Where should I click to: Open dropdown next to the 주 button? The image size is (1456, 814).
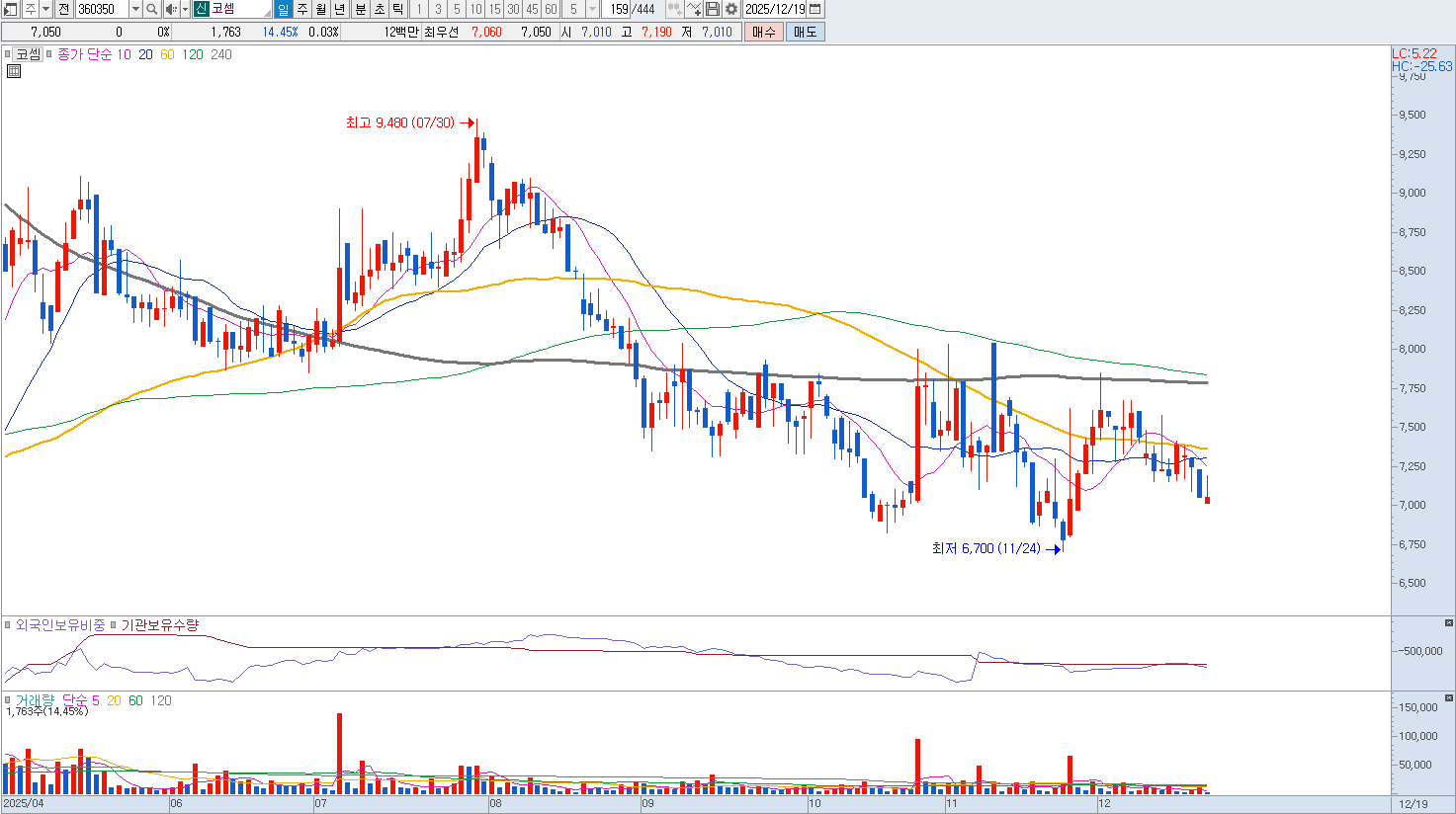(x=45, y=9)
